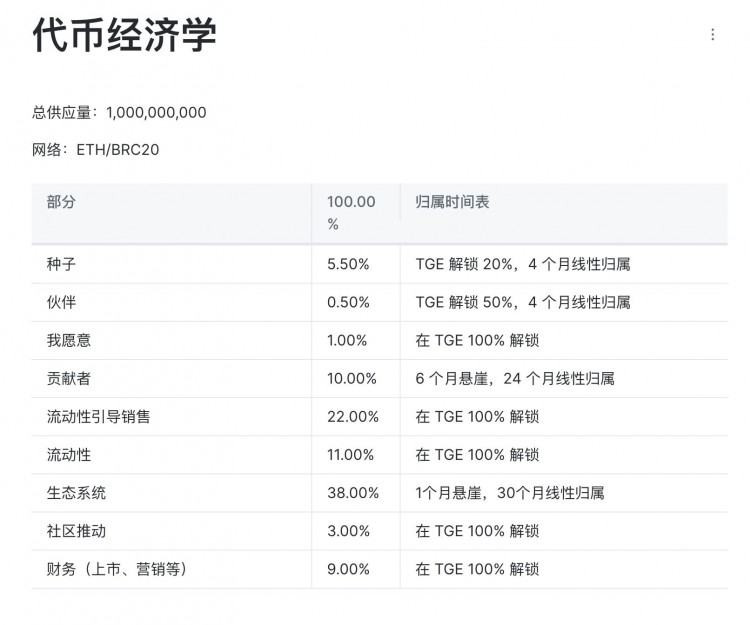Screen dimensions: 750x625
Task: Select the 3.00% cell
Action: [x=348, y=531]
